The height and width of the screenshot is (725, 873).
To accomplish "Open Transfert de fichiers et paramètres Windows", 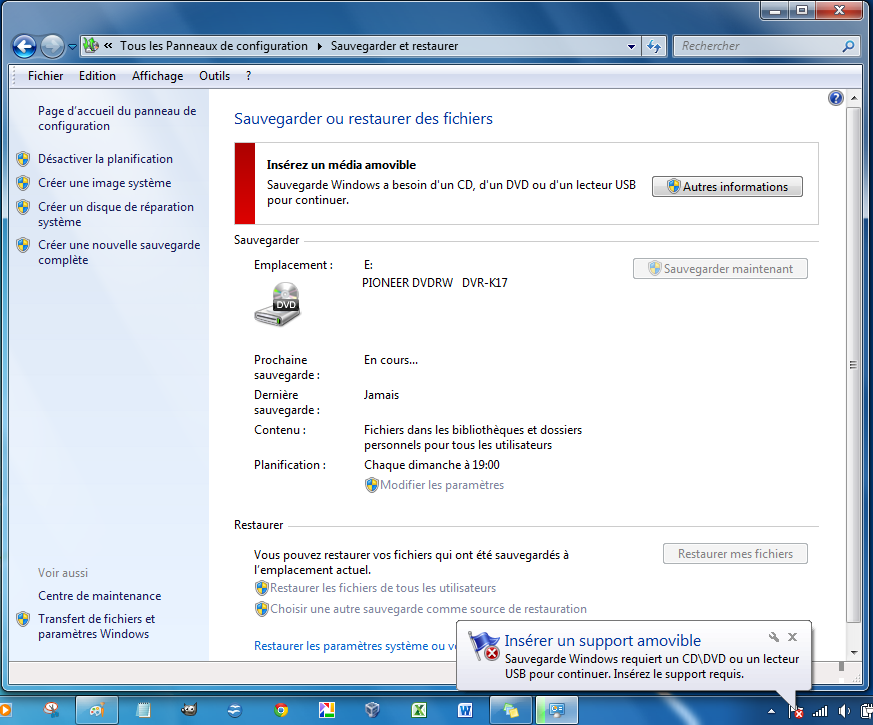I will [x=96, y=626].
